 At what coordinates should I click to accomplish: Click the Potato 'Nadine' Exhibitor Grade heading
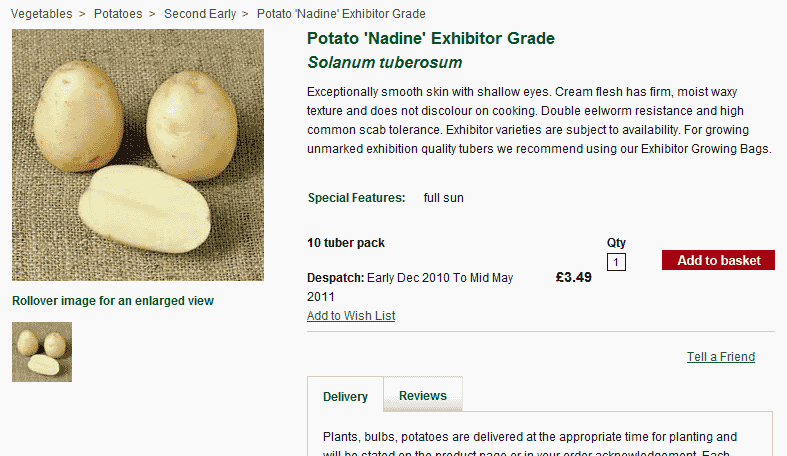click(x=431, y=39)
